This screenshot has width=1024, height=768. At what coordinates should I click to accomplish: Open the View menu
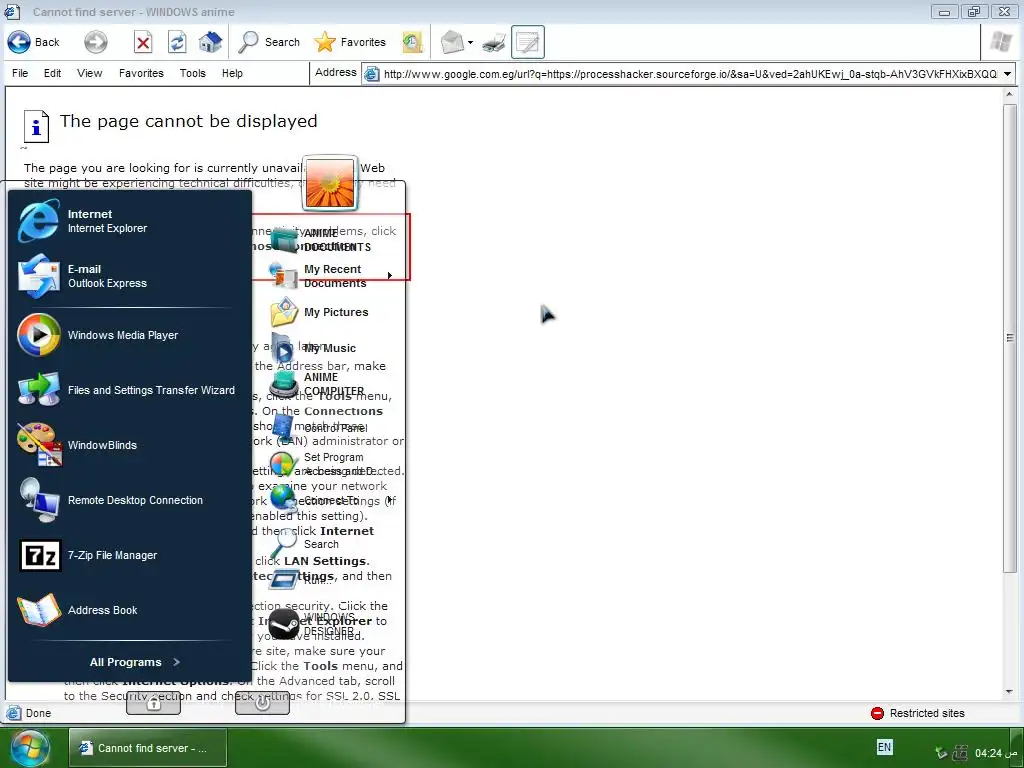(x=89, y=73)
